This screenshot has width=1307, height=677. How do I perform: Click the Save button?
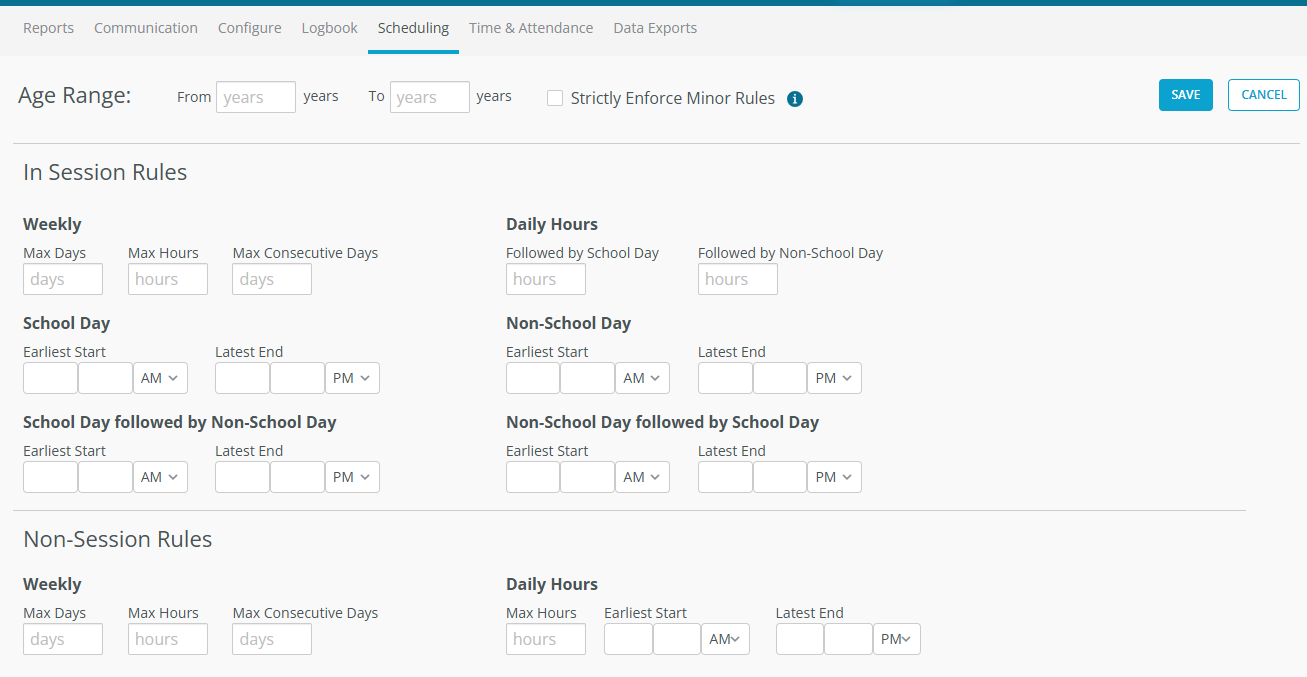1185,95
